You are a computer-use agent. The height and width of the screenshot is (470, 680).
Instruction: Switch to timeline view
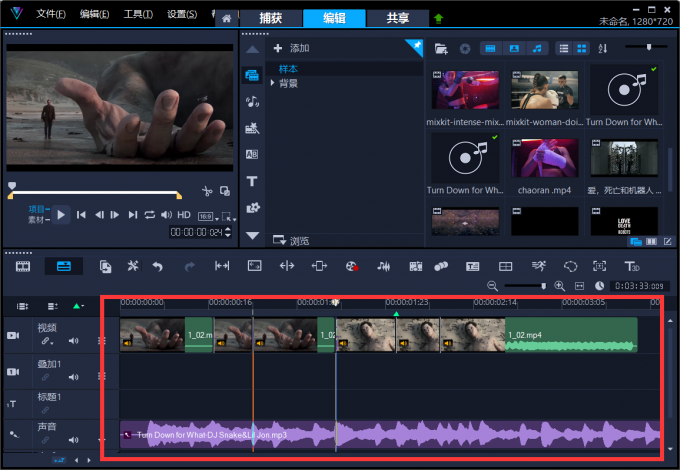click(64, 266)
